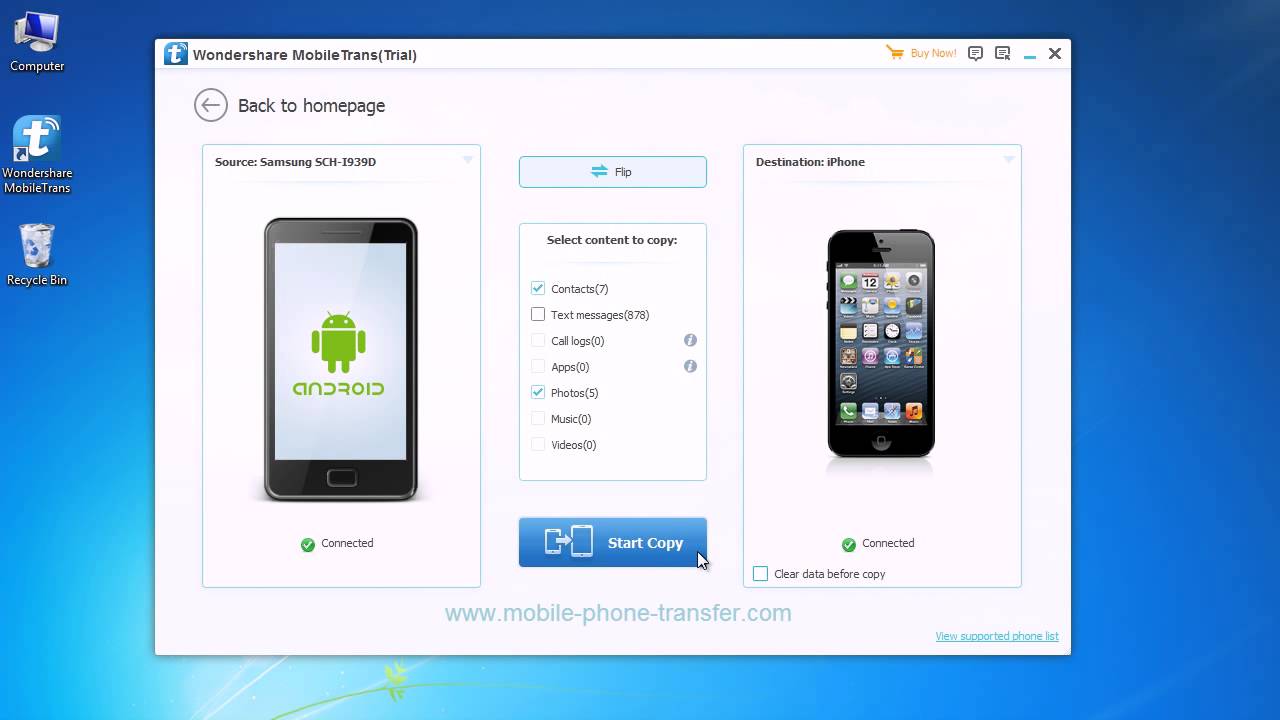Click Destination: iPhone label

click(x=810, y=162)
